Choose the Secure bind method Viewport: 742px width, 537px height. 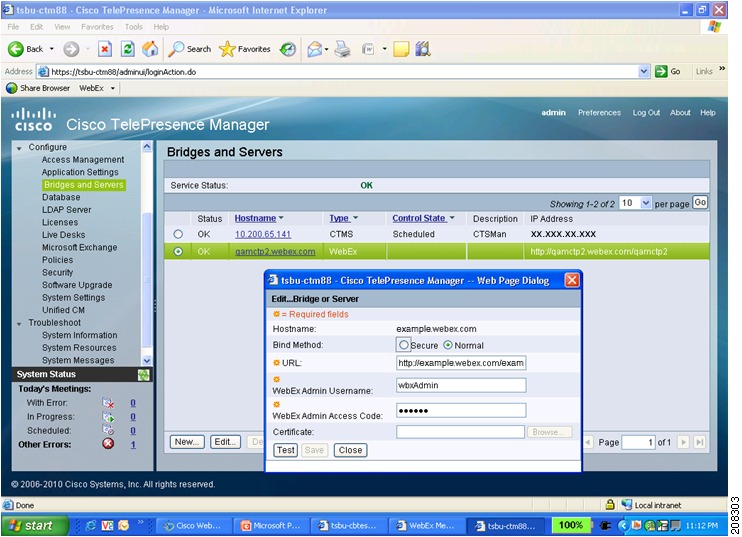click(x=403, y=345)
